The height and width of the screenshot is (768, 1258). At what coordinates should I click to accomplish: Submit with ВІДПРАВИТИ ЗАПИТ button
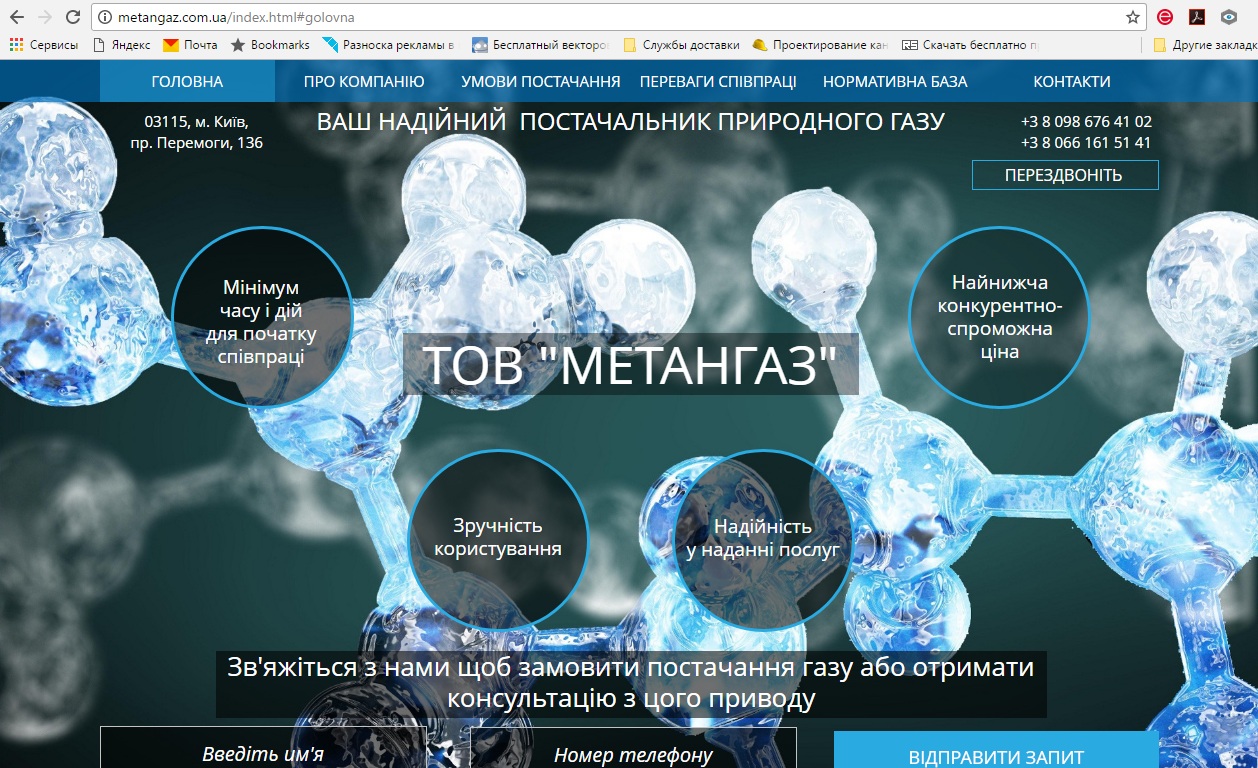click(996, 750)
